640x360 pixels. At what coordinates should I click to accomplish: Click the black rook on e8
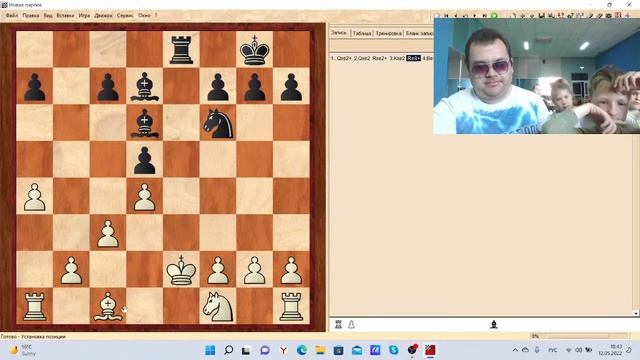181,50
